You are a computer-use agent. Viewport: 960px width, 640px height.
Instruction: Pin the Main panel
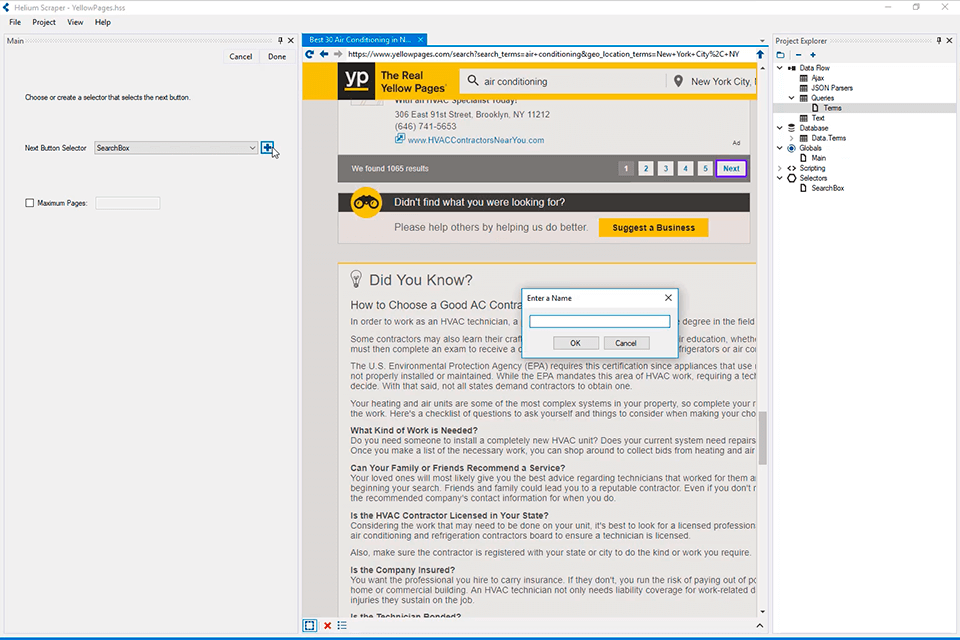click(x=280, y=40)
